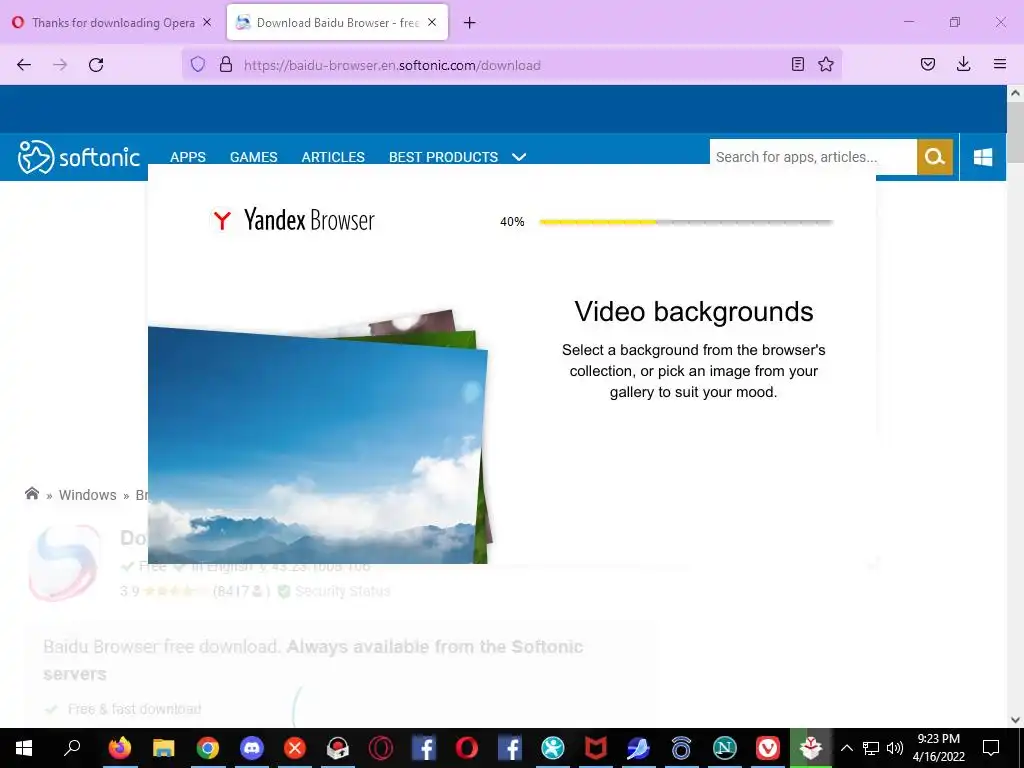Open the Windows Start menu
Image resolution: width=1024 pixels, height=768 pixels.
[24, 748]
